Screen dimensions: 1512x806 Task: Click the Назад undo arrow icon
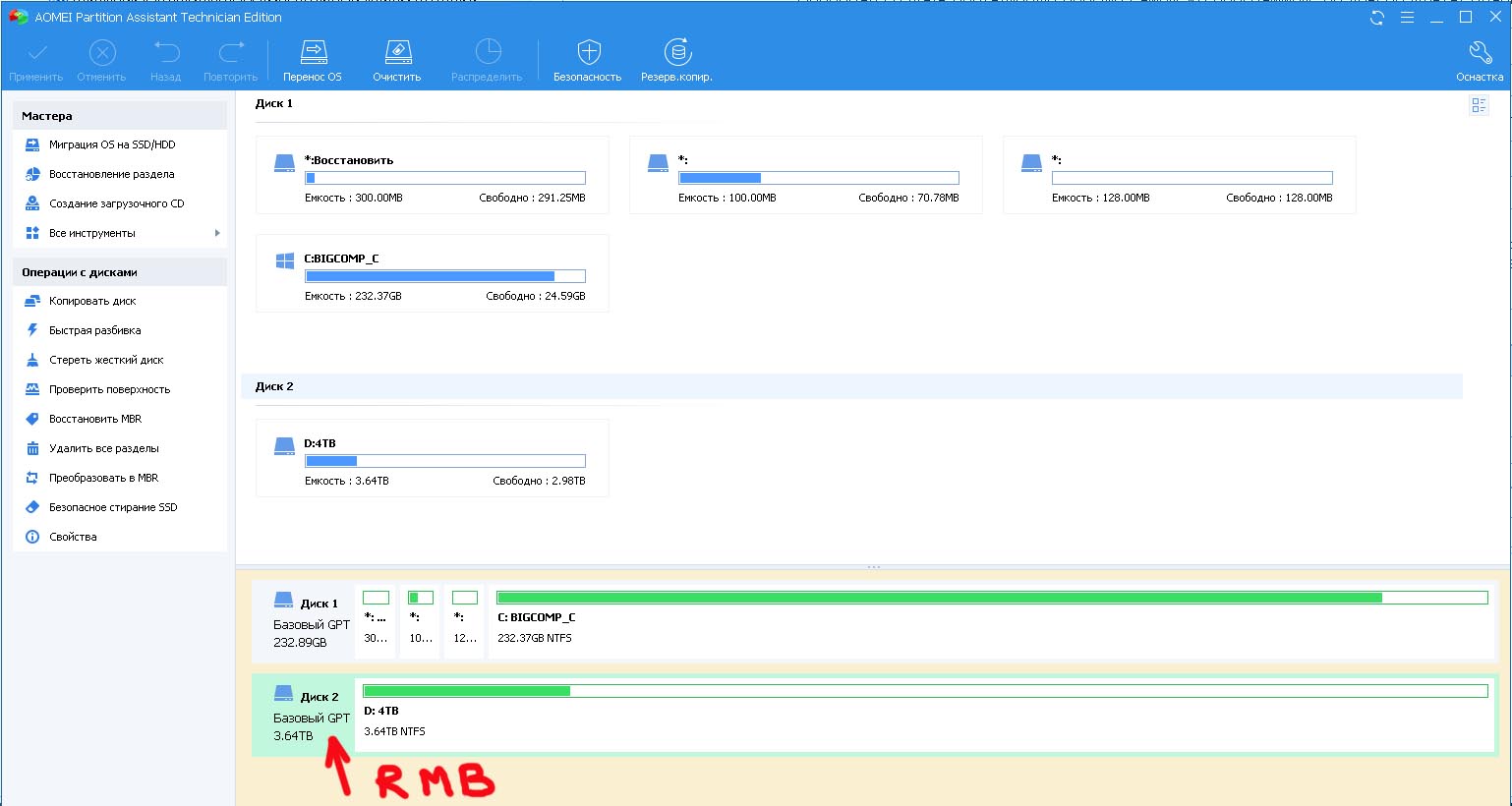pyautogui.click(x=166, y=52)
